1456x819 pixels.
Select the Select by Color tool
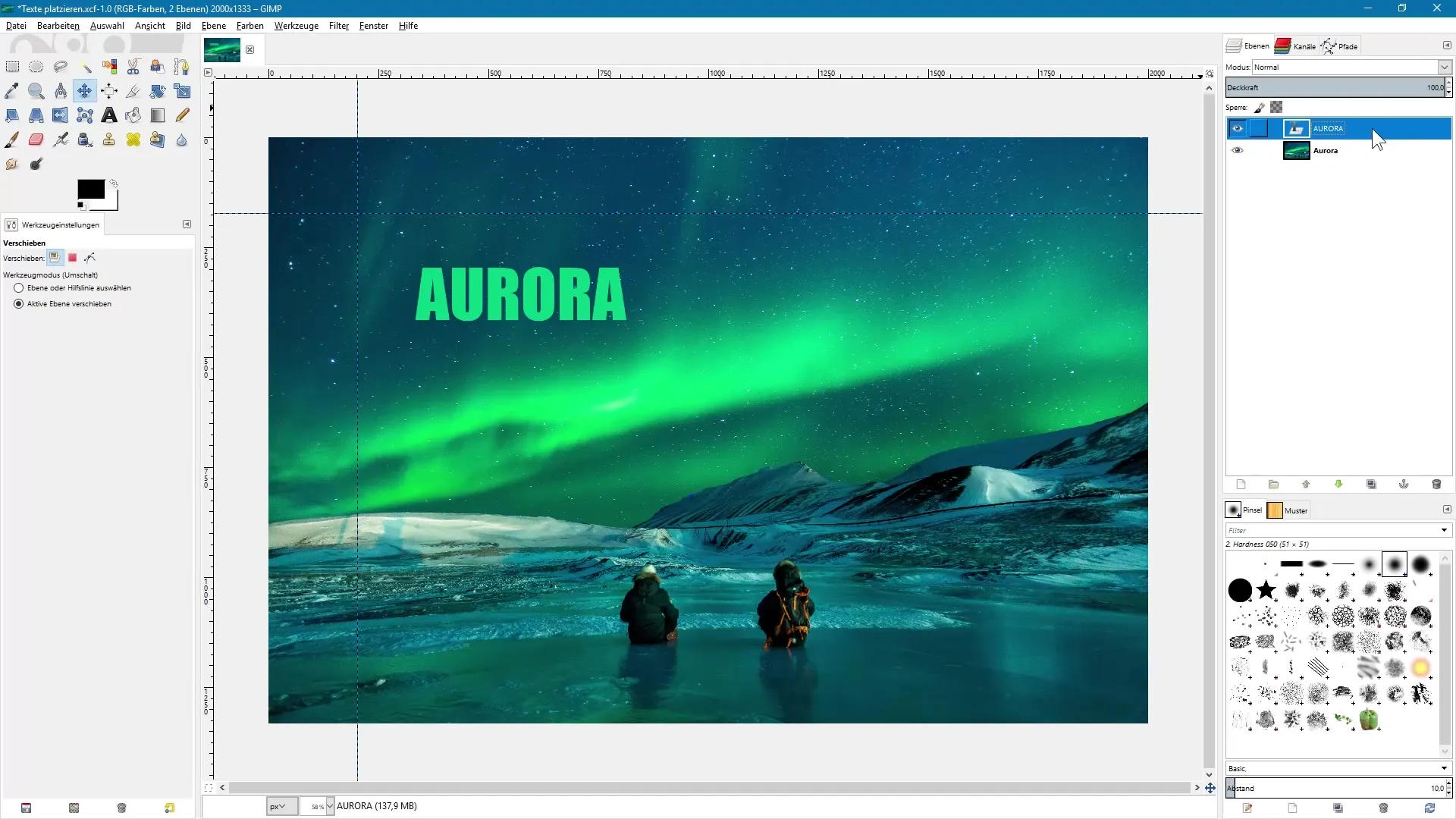(x=109, y=67)
